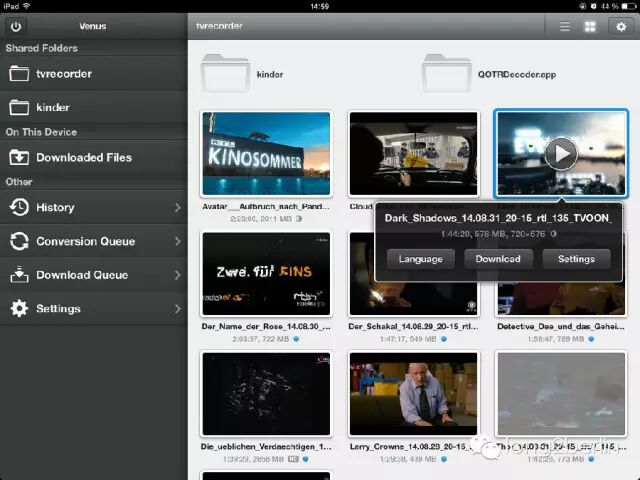
Task: Select the Cloud video thumbnail
Action: [x=413, y=153]
